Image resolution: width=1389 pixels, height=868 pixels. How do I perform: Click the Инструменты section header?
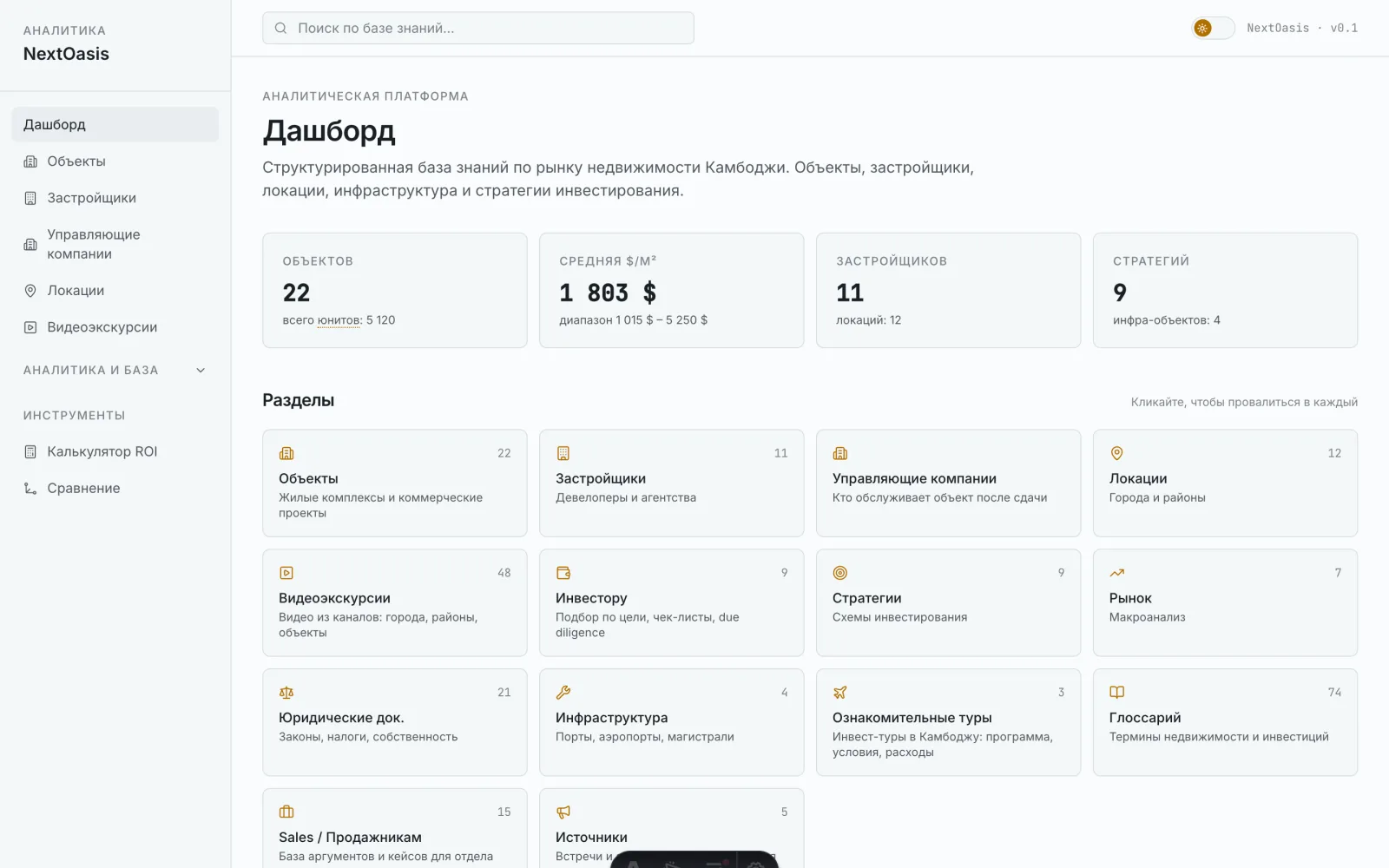[74, 416]
